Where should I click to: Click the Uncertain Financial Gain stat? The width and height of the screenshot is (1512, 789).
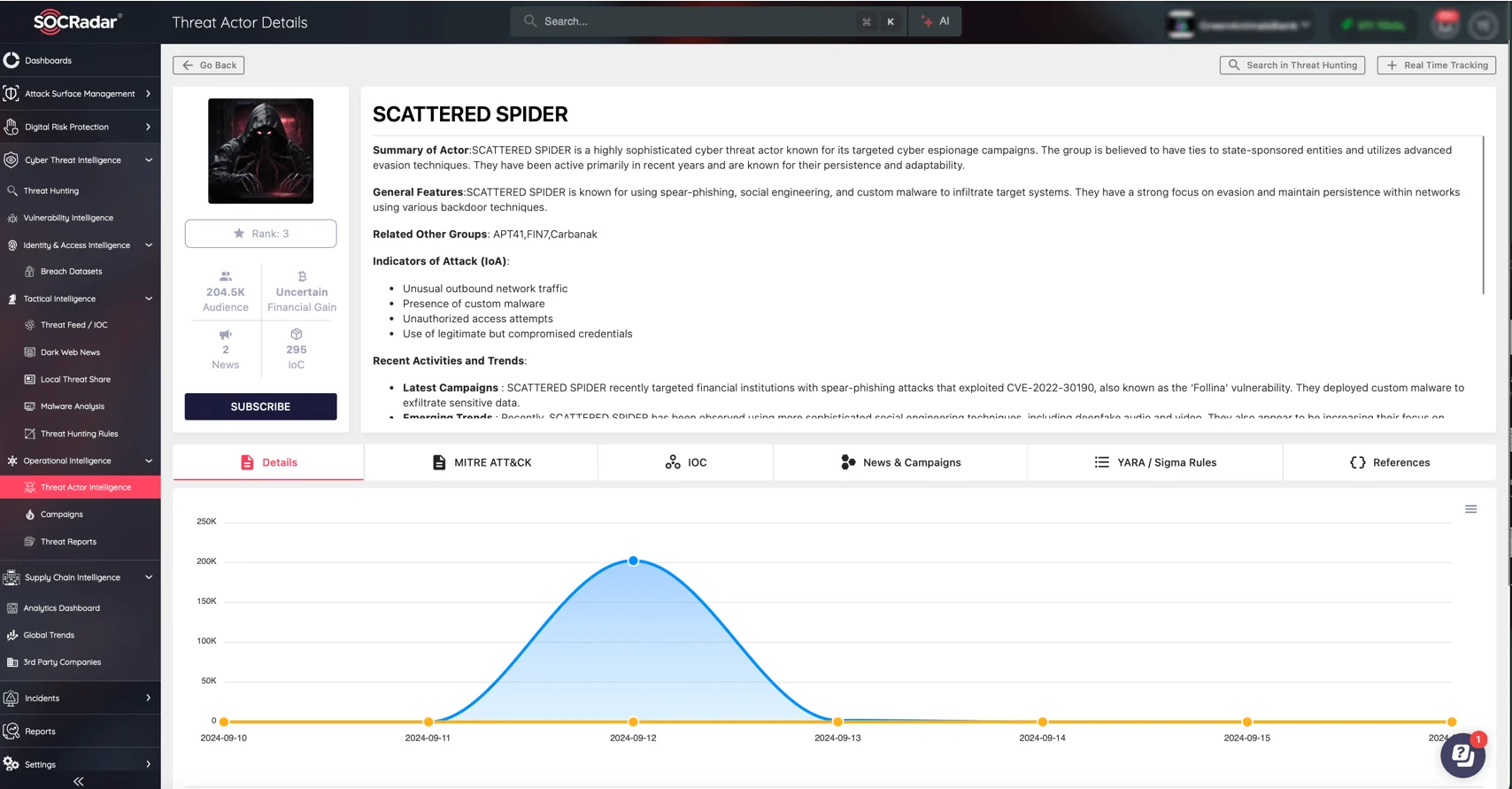pyautogui.click(x=302, y=291)
